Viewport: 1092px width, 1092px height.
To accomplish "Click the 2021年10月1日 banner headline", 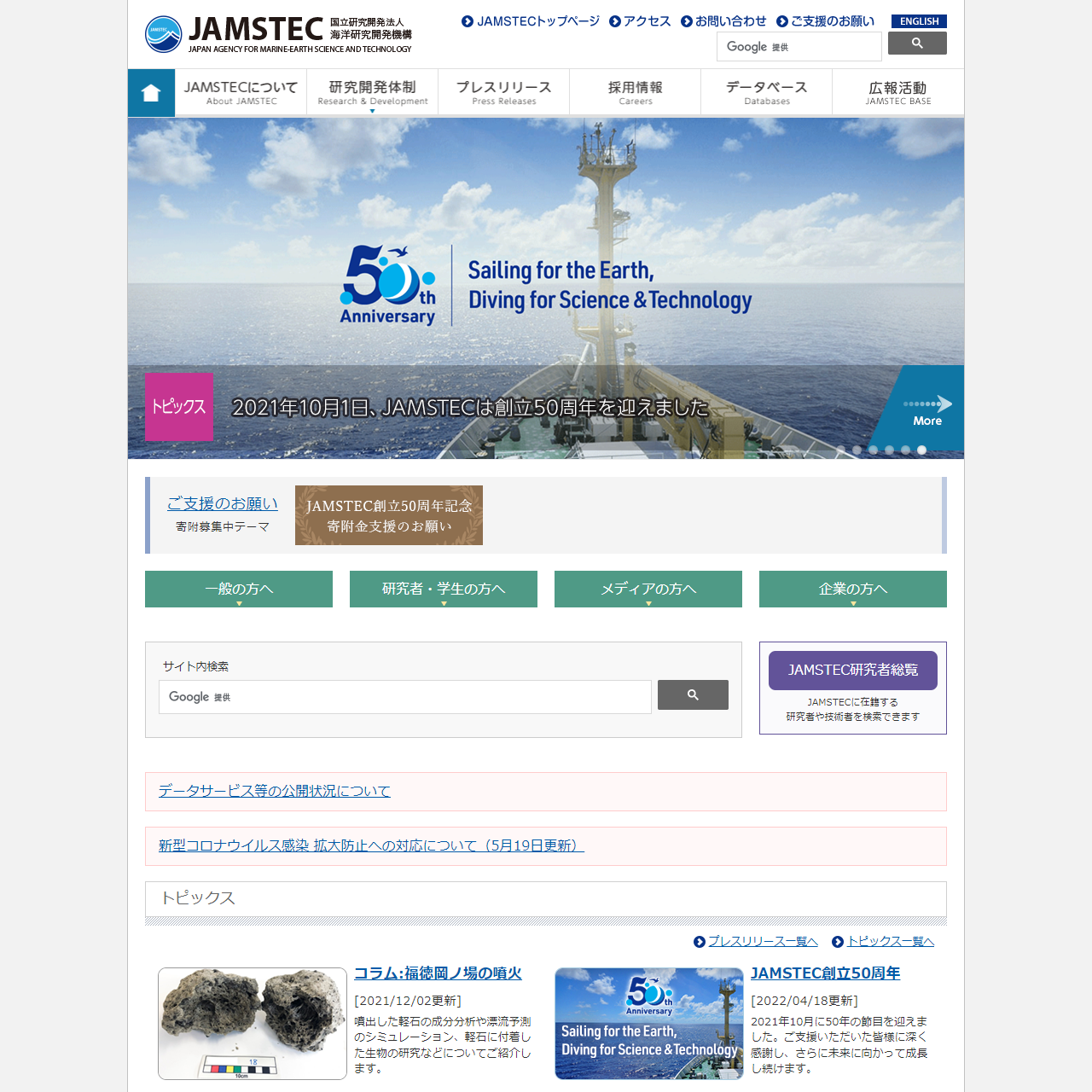I will click(470, 408).
